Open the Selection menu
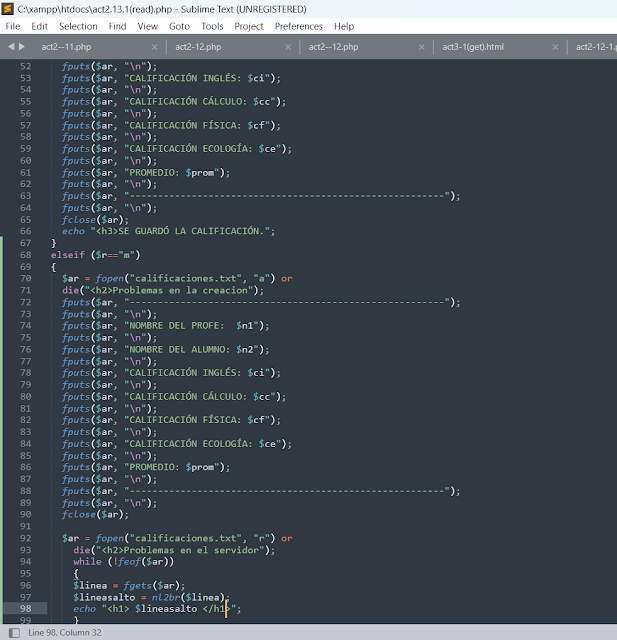Image resolution: width=617 pixels, height=640 pixels. (78, 27)
